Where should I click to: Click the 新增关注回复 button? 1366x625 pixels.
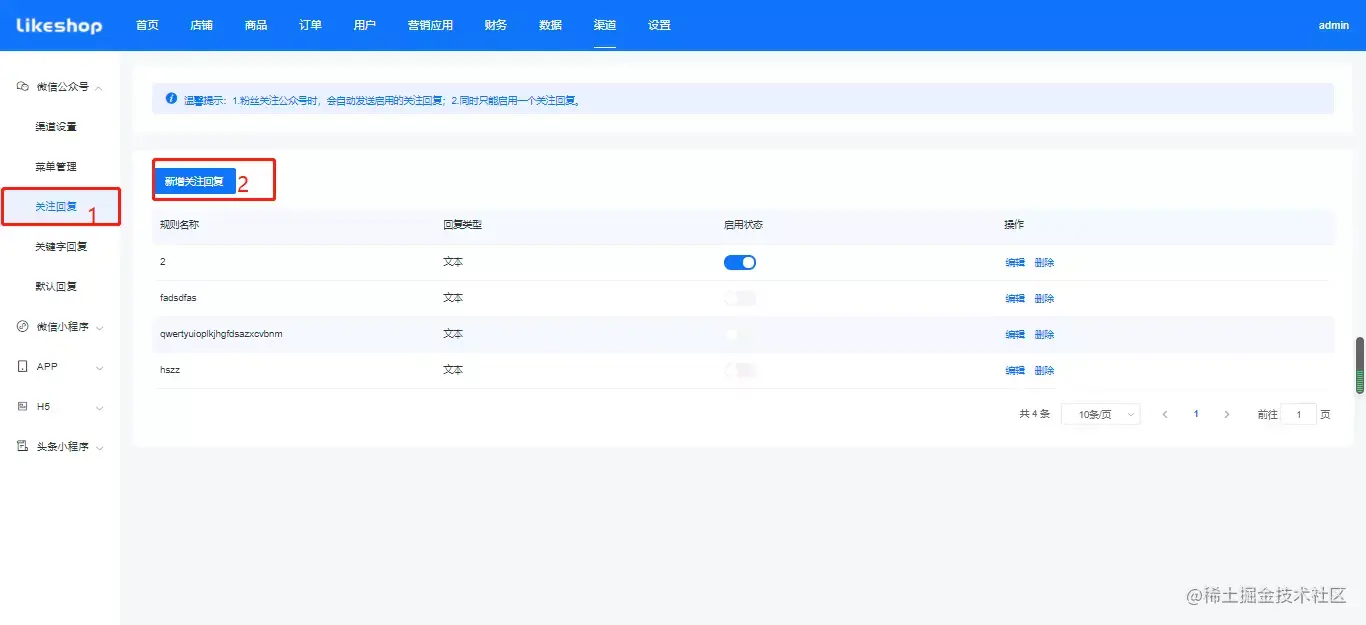(194, 181)
